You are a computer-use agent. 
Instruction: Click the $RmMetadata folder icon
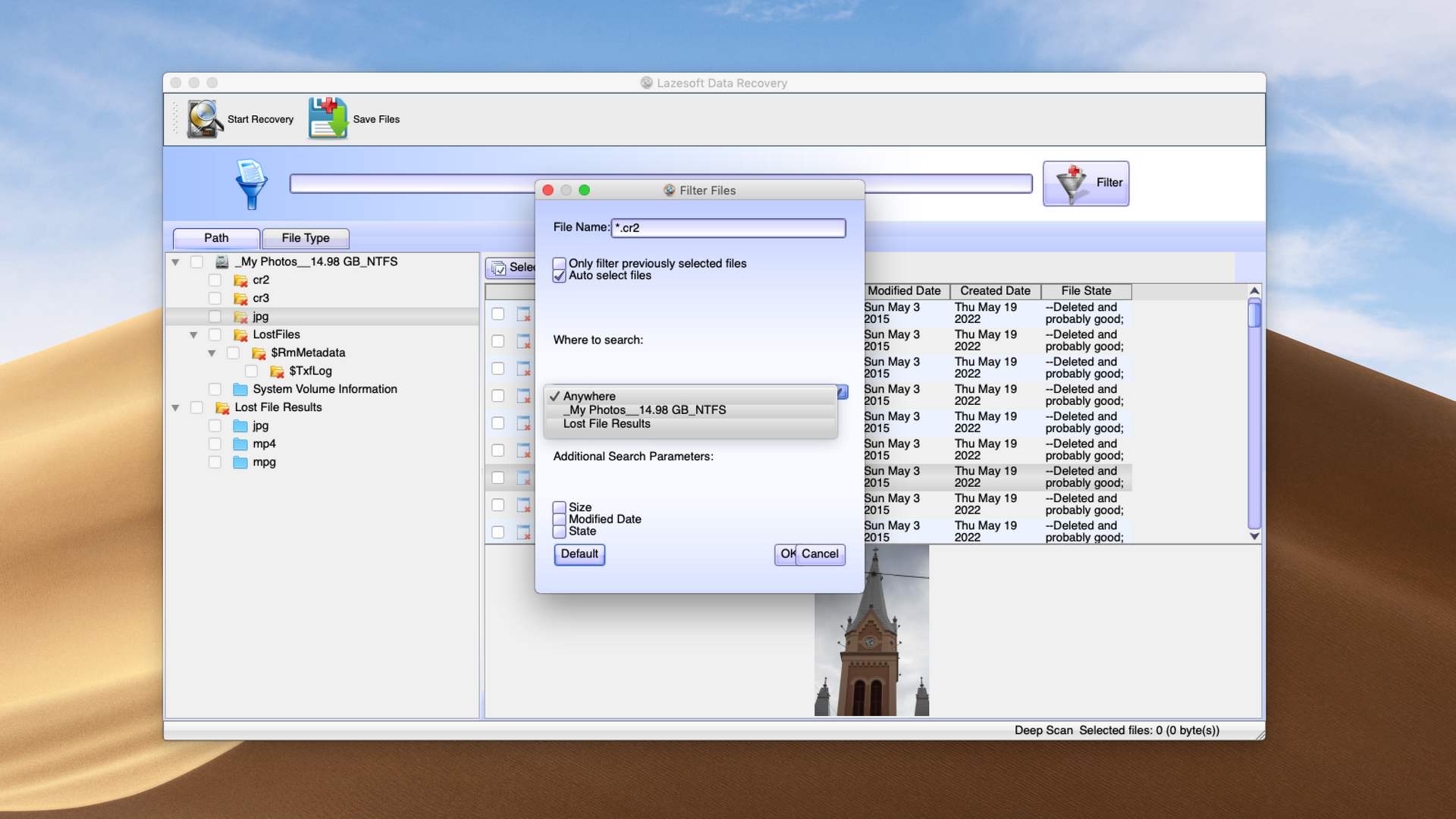click(259, 353)
